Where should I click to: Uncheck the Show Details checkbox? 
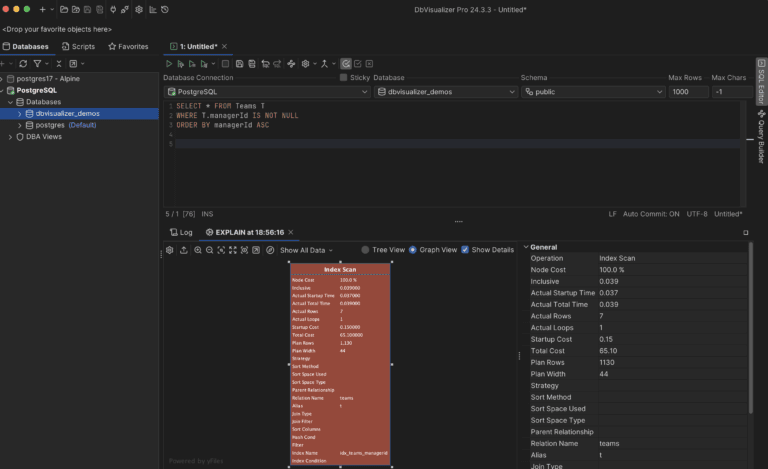(x=465, y=250)
